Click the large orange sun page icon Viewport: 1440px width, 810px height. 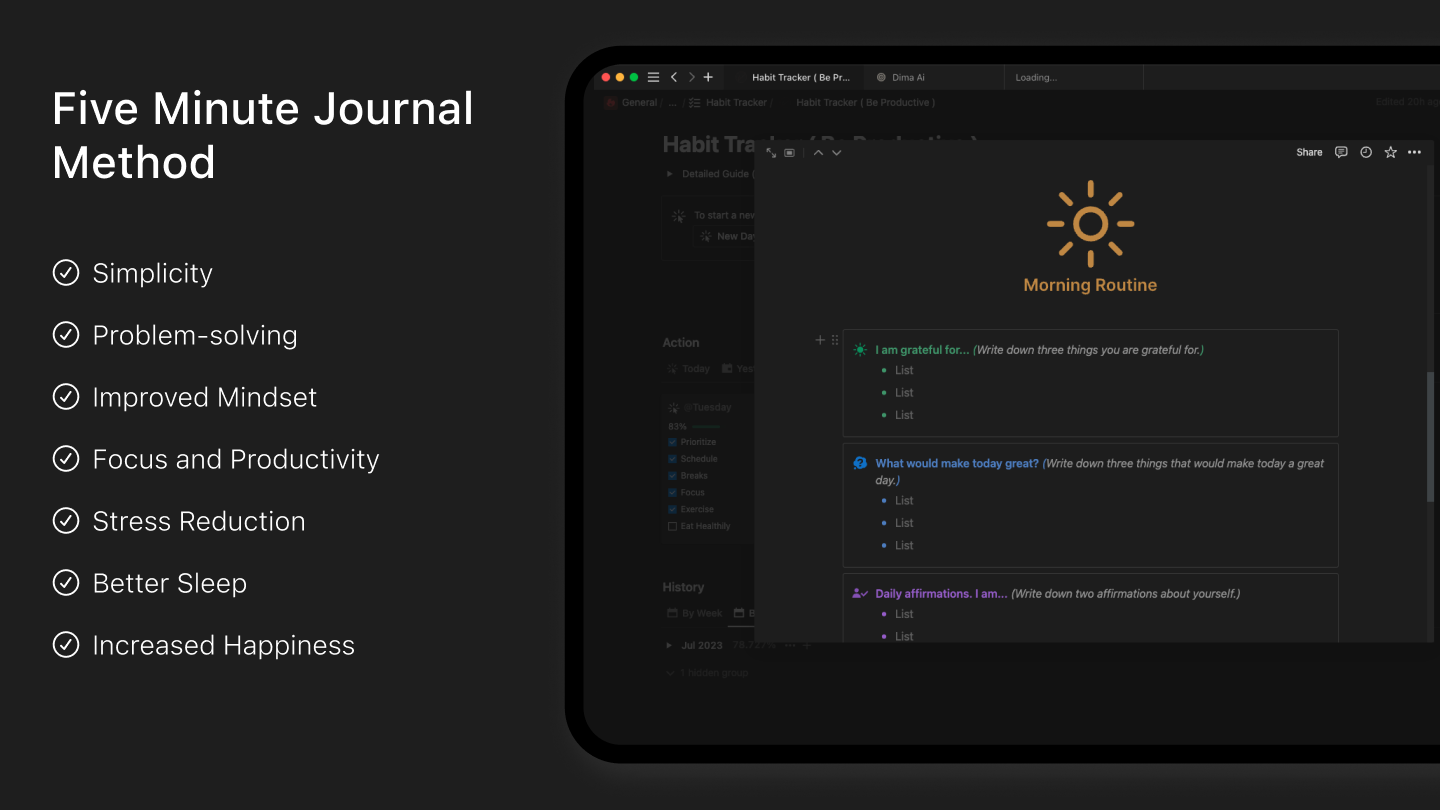[x=1090, y=224]
